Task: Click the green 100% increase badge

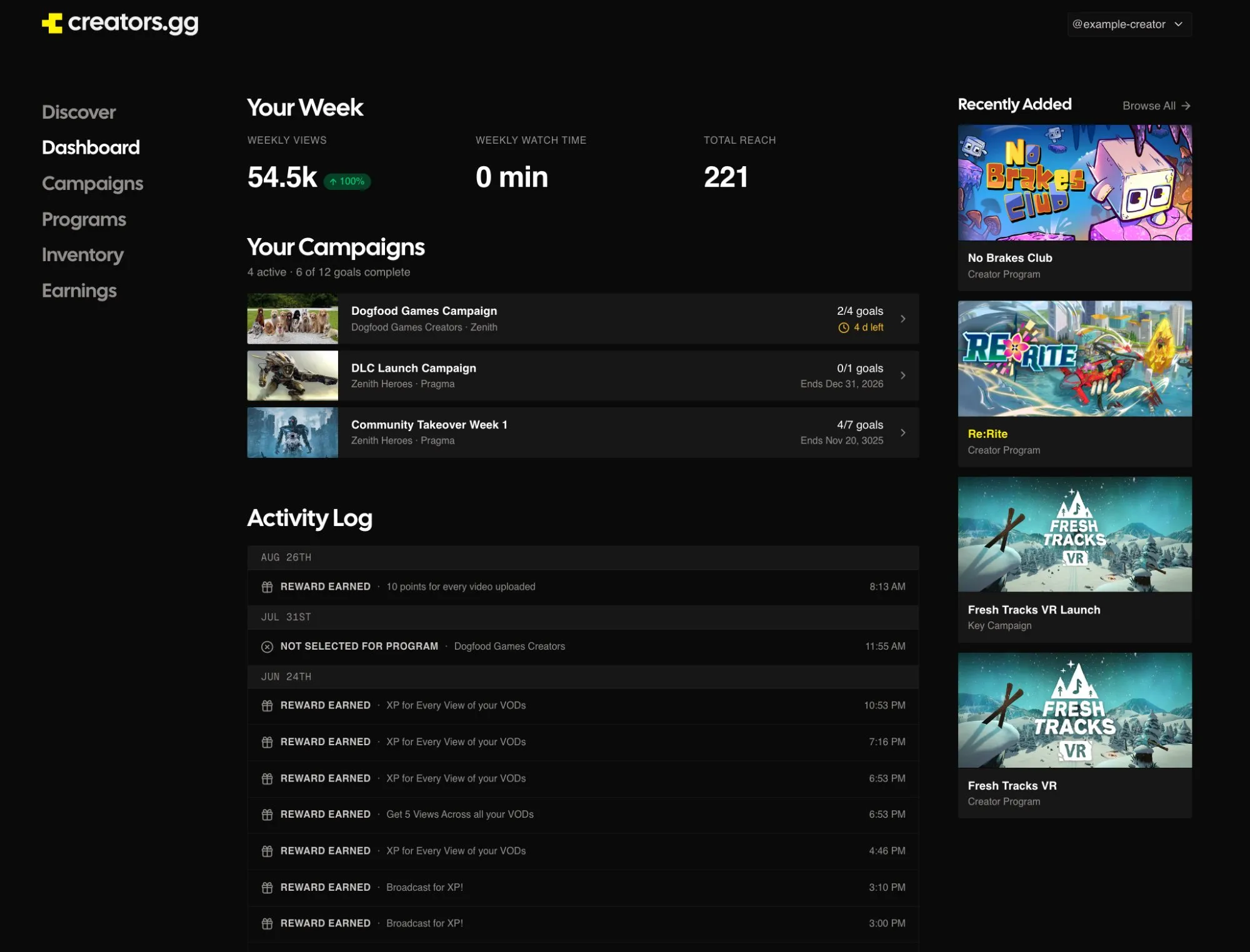Action: pos(347,181)
